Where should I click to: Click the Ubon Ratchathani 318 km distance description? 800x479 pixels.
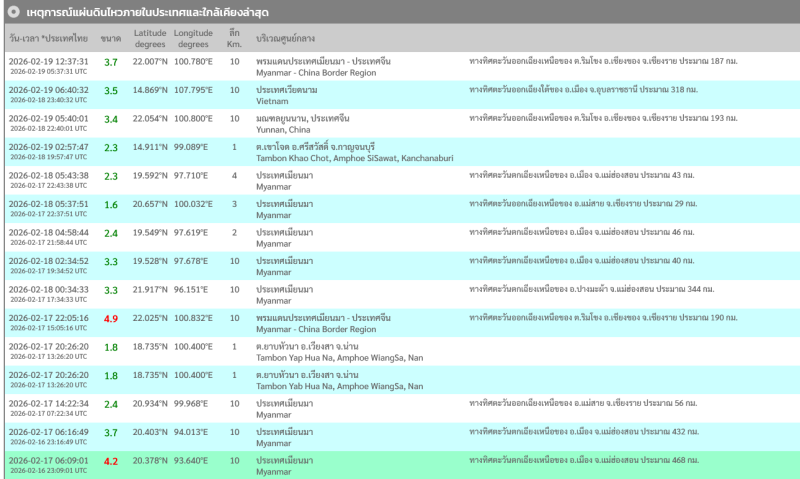tap(585, 90)
